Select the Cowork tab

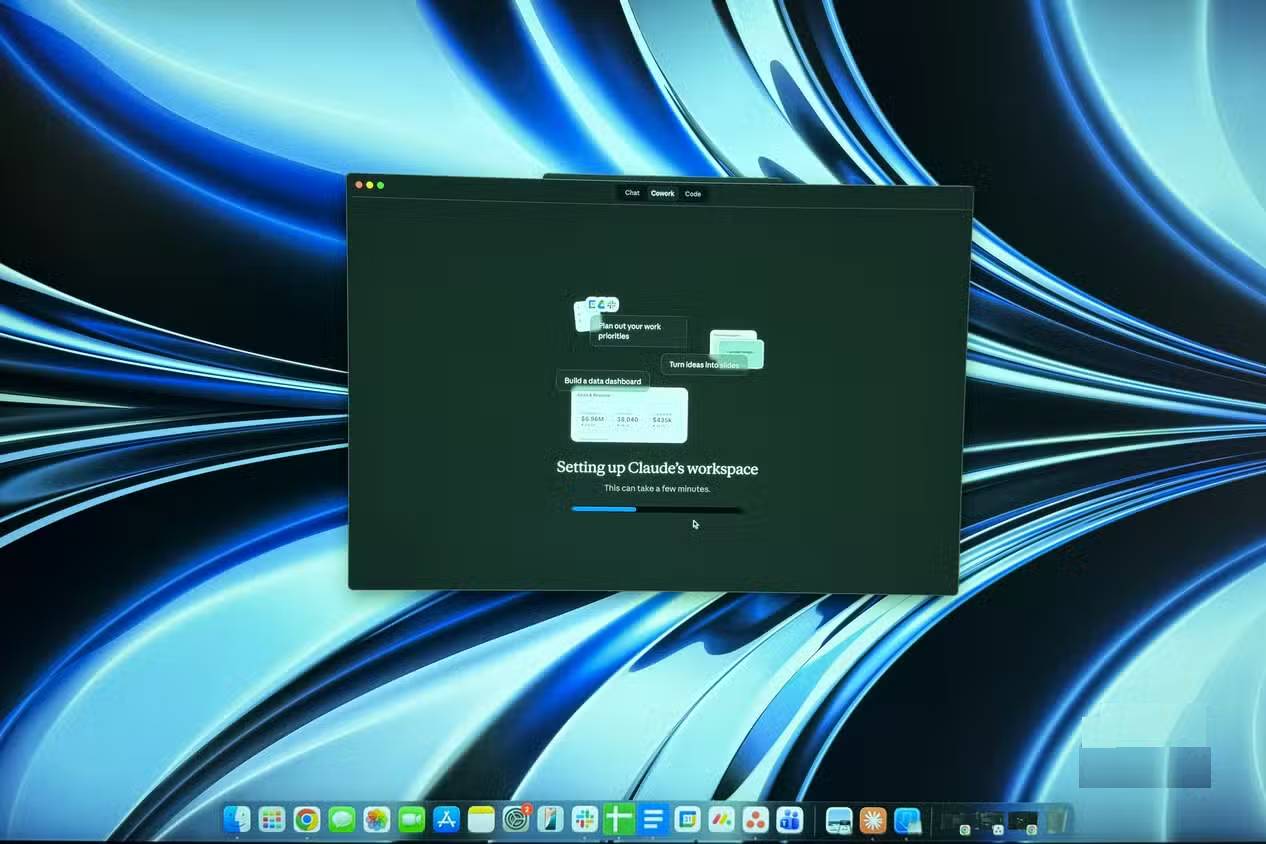(662, 193)
